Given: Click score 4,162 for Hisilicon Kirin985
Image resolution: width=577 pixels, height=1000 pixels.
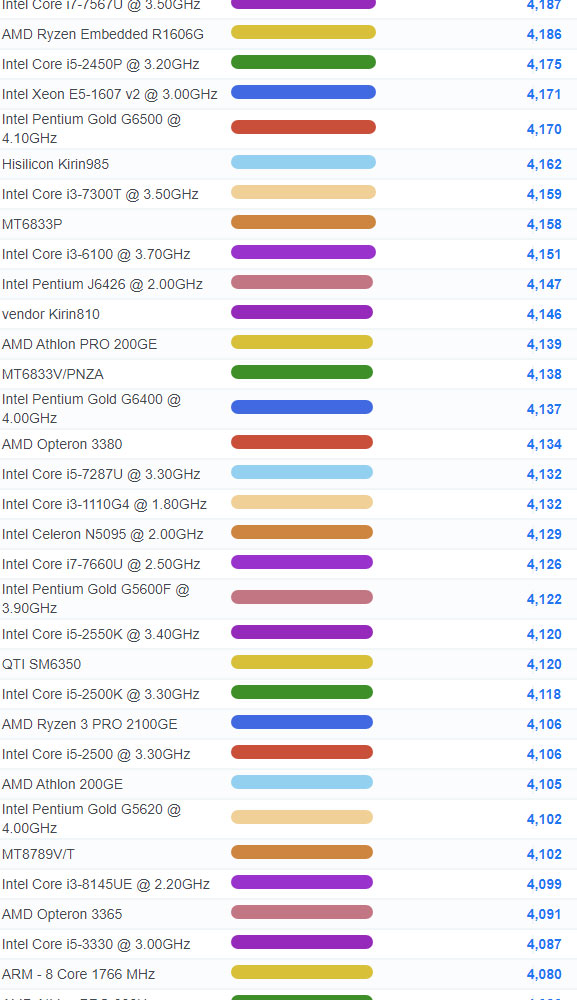Looking at the screenshot, I should point(544,165).
